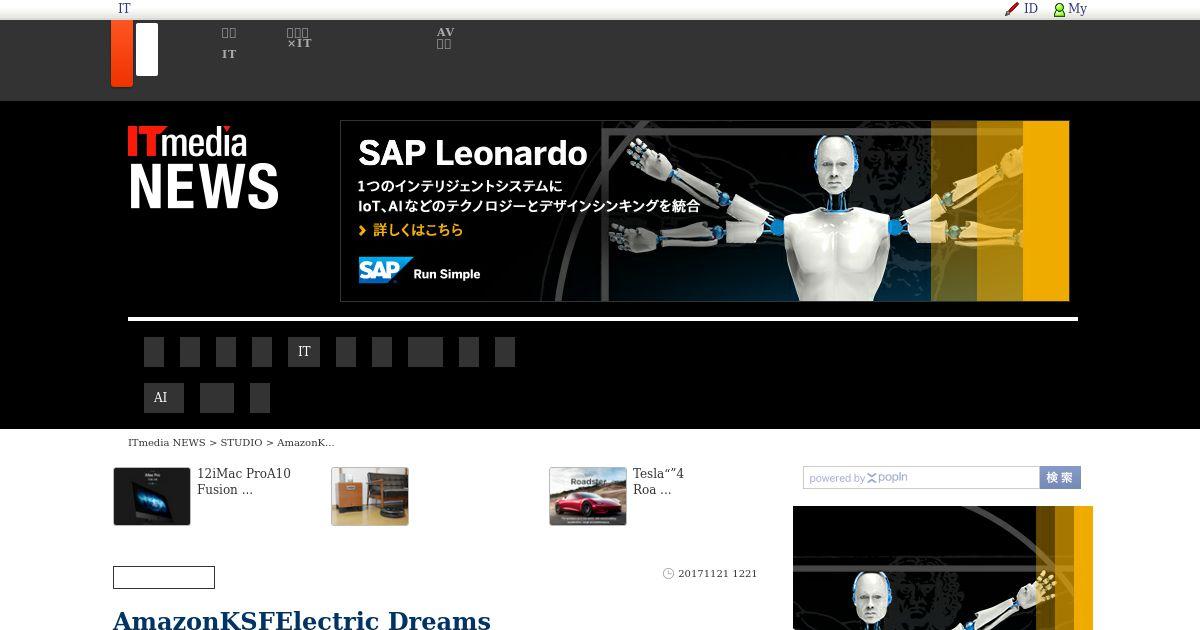
Task: Open the Tesla Roa... article link
Action: pos(658,482)
